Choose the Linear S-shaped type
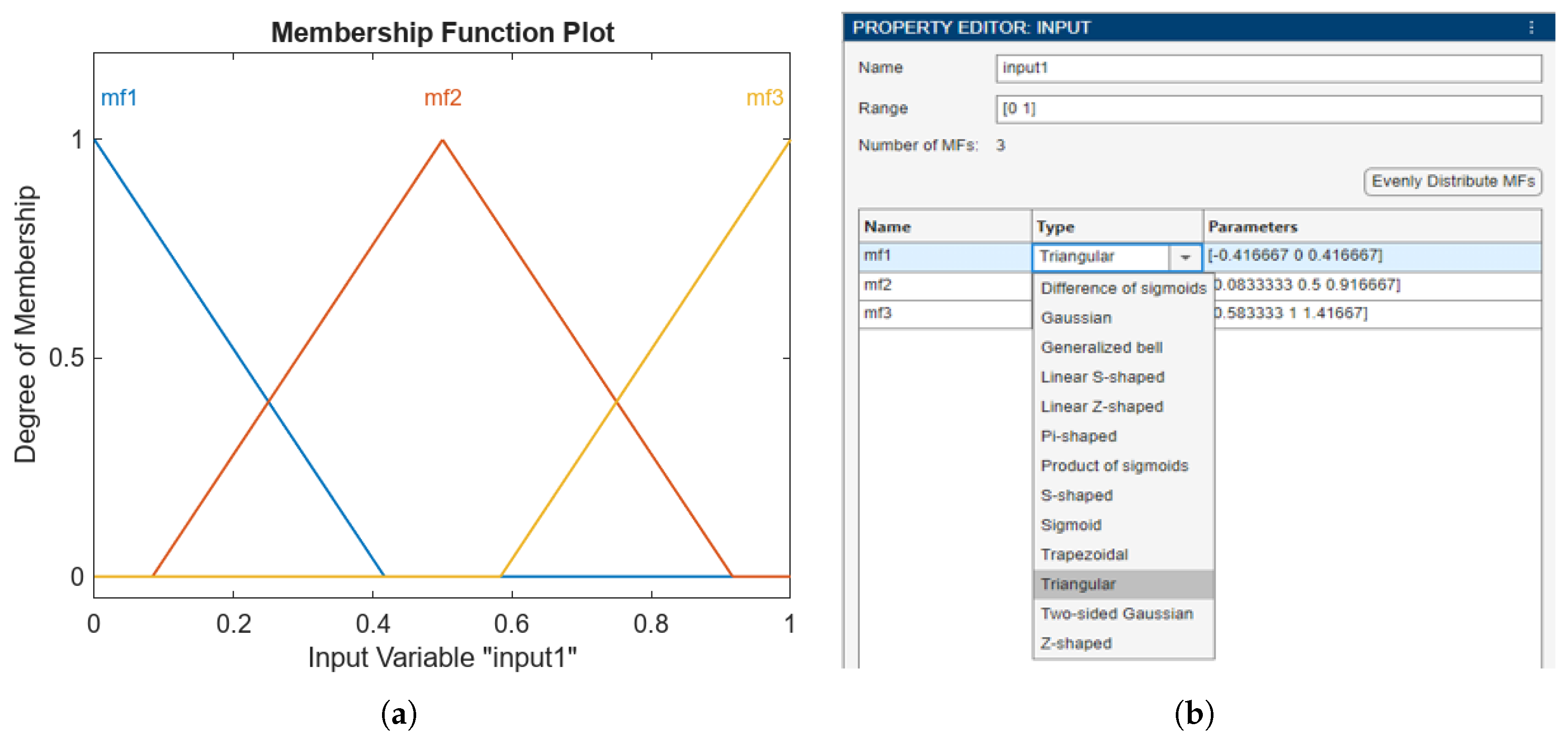 click(1103, 376)
